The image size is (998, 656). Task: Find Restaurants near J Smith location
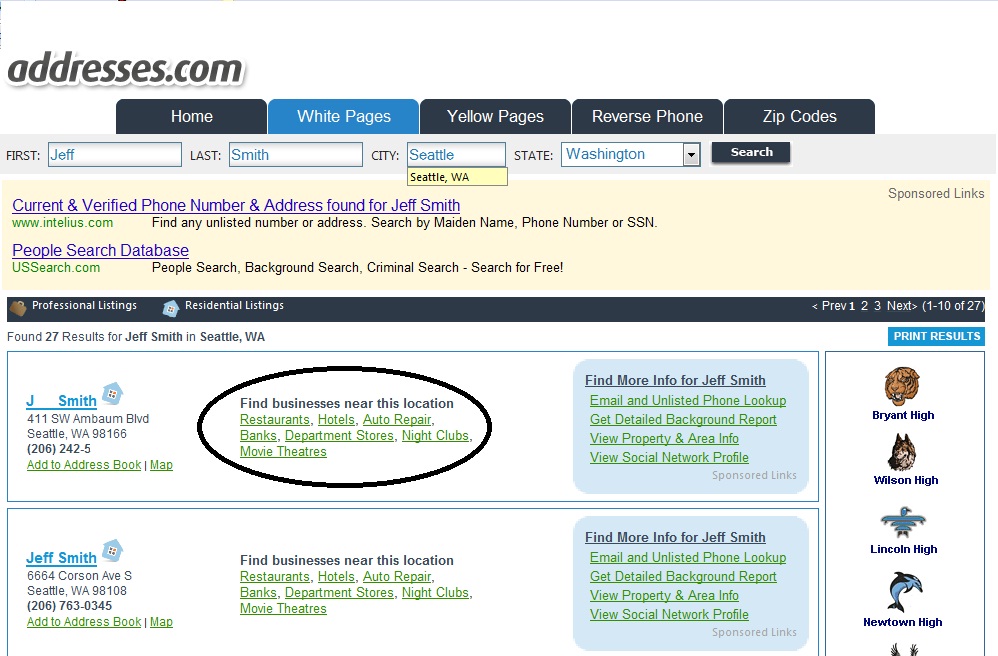tap(274, 420)
